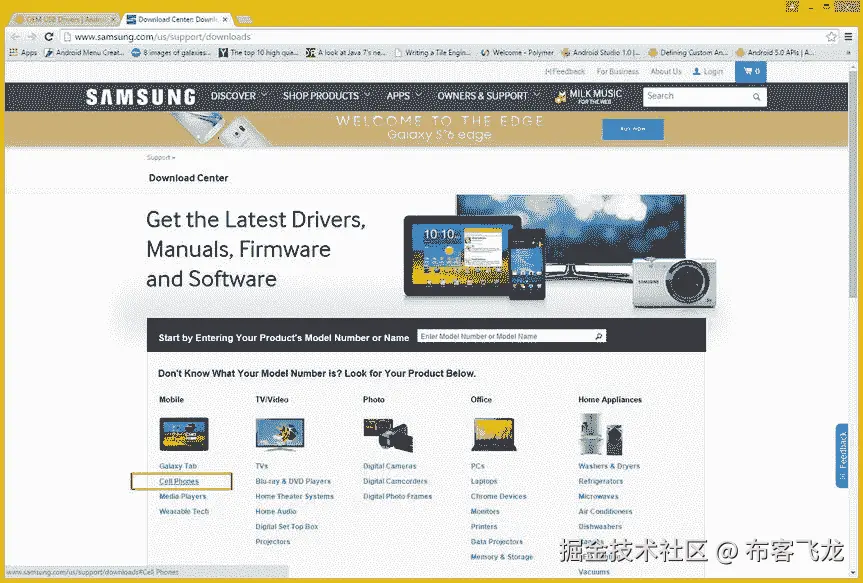Open the Chrome hamburger menu

(x=849, y=37)
